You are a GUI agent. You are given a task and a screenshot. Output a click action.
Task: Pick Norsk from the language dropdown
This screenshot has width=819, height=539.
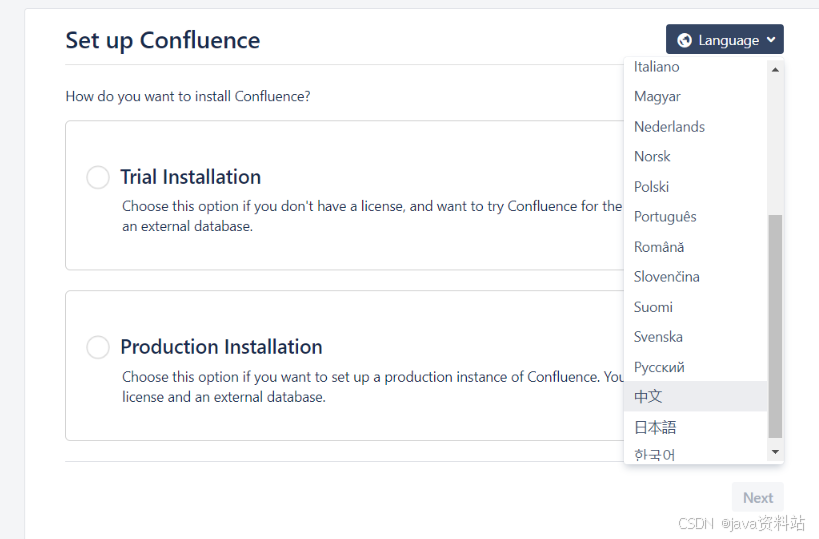652,157
